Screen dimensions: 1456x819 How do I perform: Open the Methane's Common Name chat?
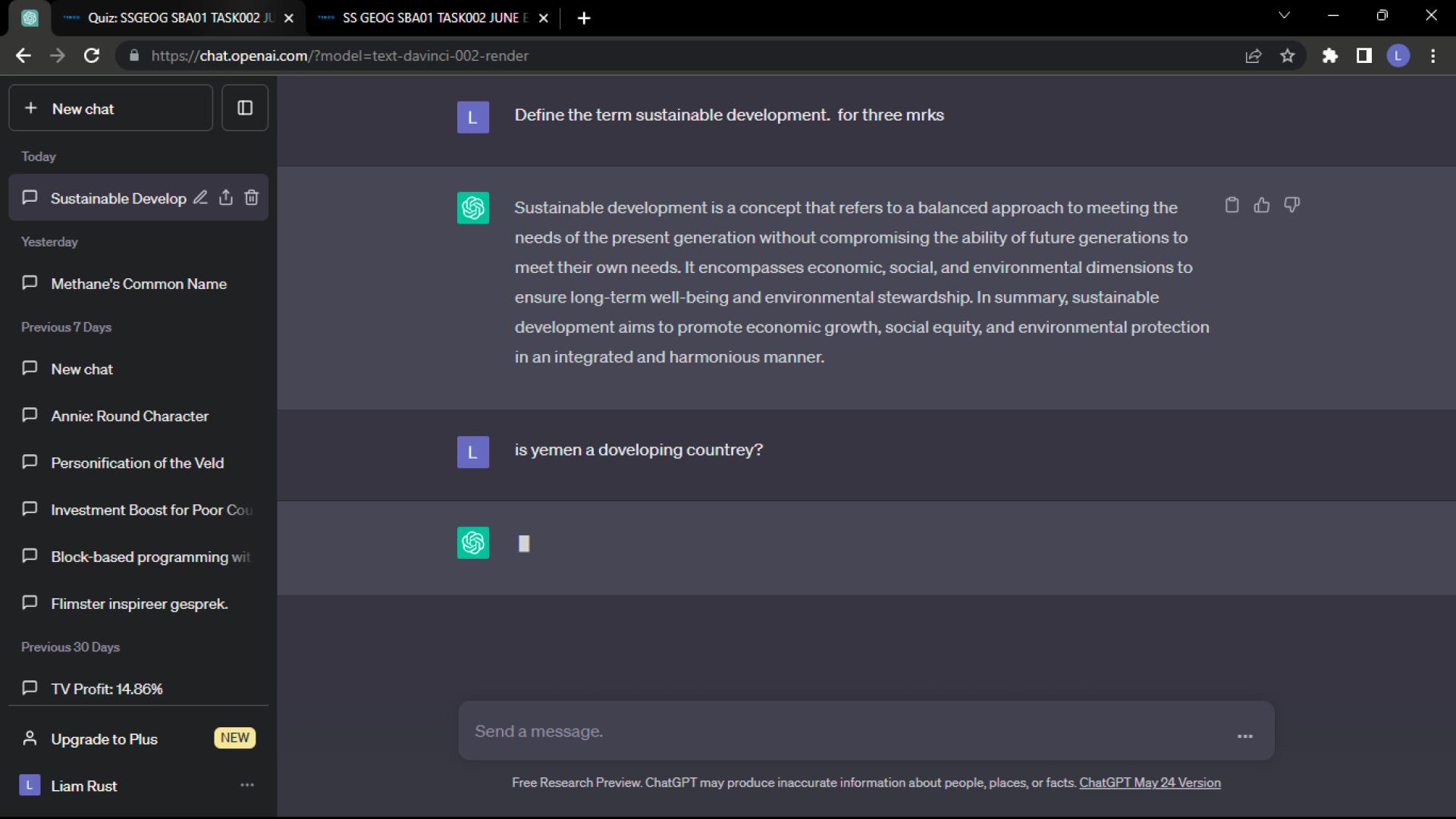(138, 284)
